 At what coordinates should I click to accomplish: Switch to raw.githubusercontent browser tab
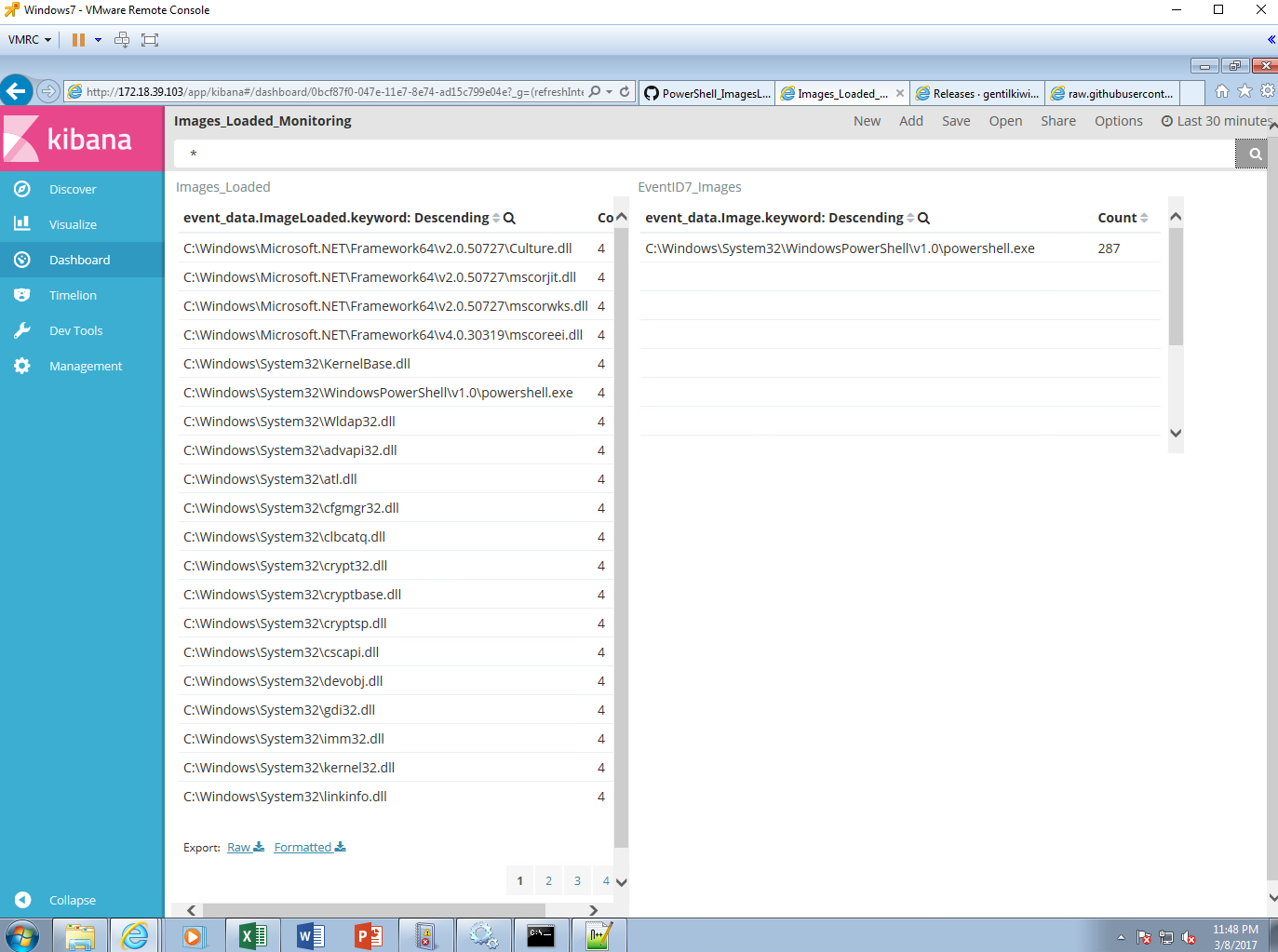[1113, 93]
